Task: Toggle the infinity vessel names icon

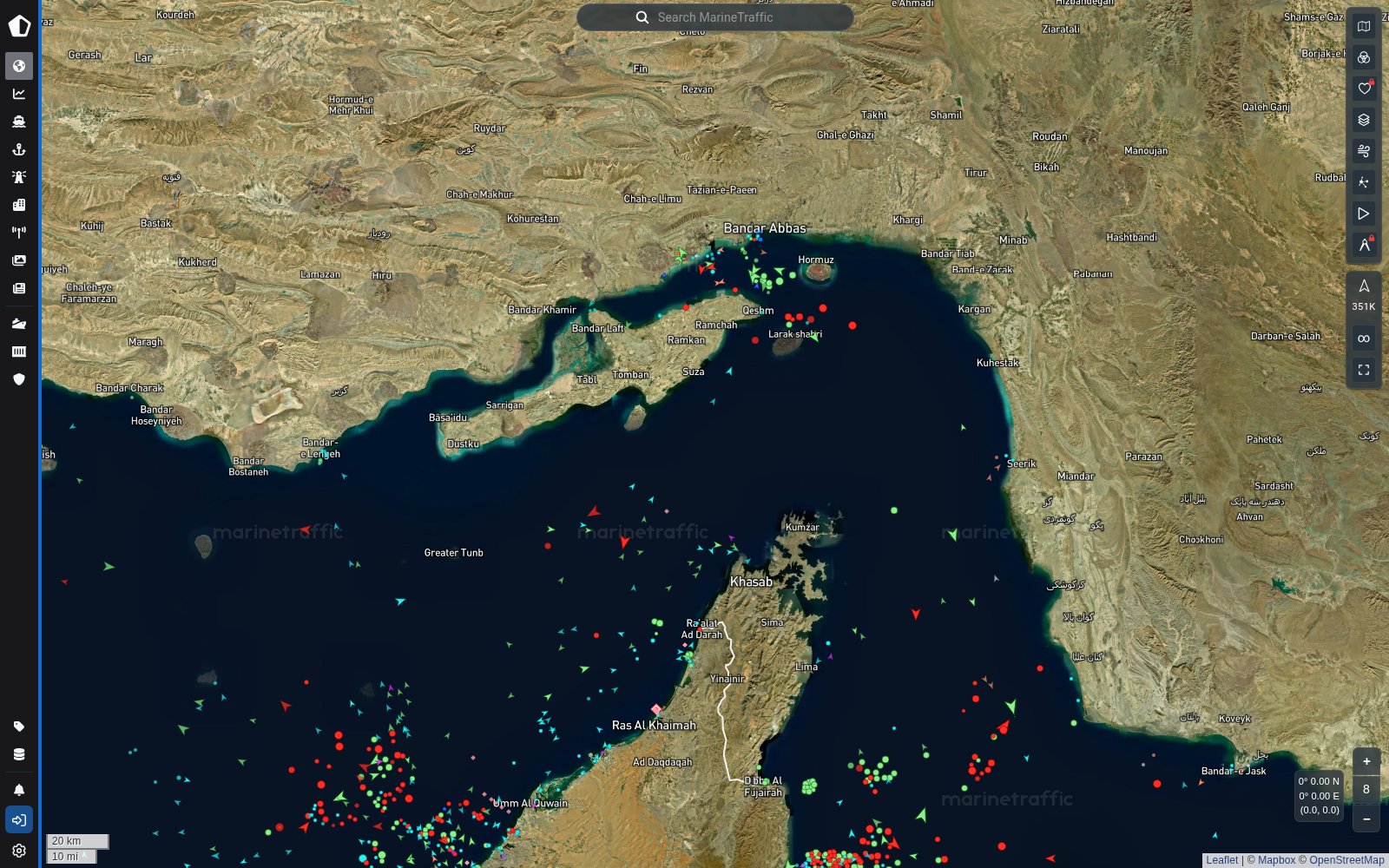Action: (1364, 339)
